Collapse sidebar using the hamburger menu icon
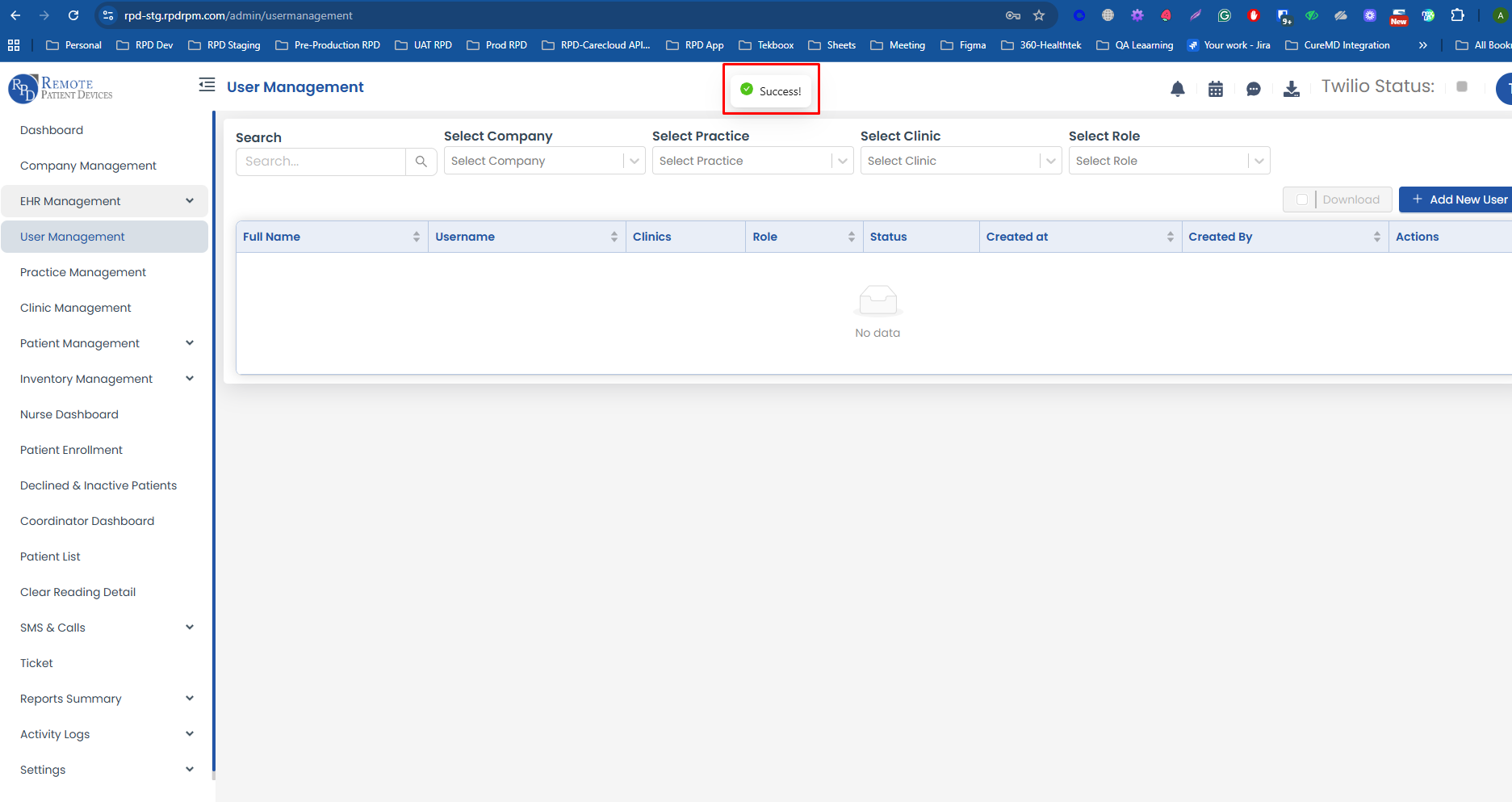Screen dimensions: 1512x802 click(207, 85)
